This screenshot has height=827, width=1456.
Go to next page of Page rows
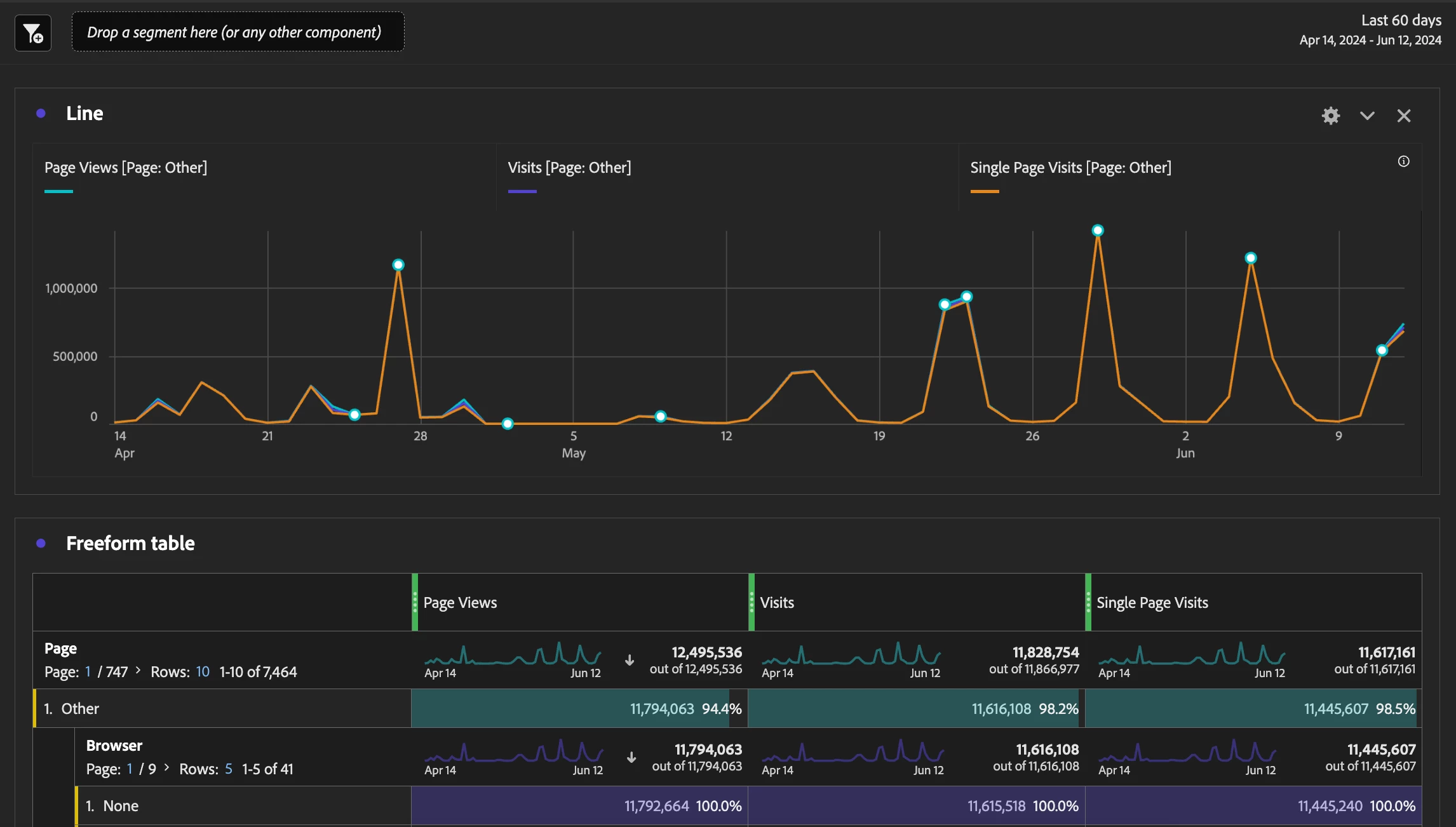click(138, 671)
